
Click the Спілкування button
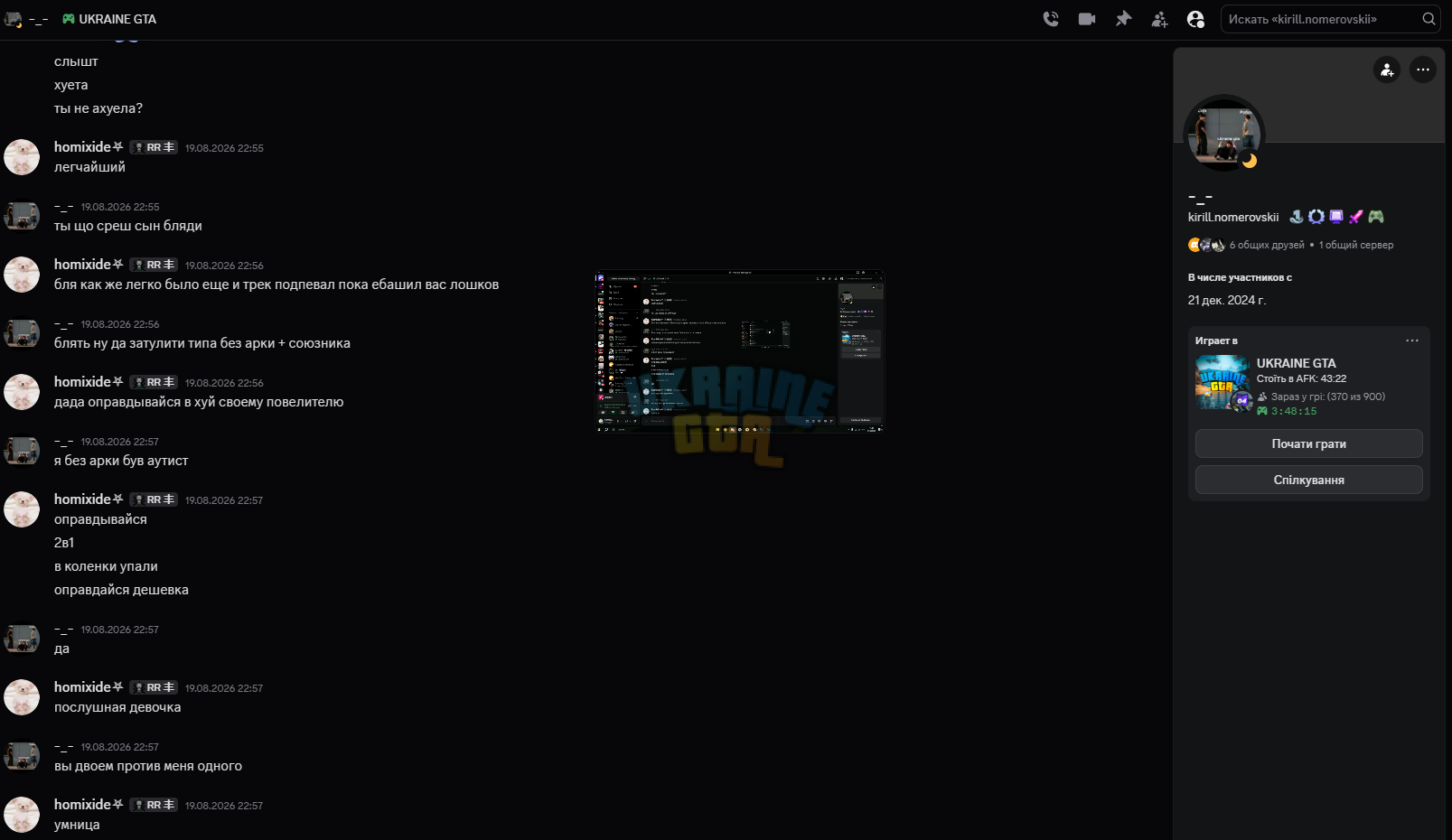pyautogui.click(x=1308, y=480)
